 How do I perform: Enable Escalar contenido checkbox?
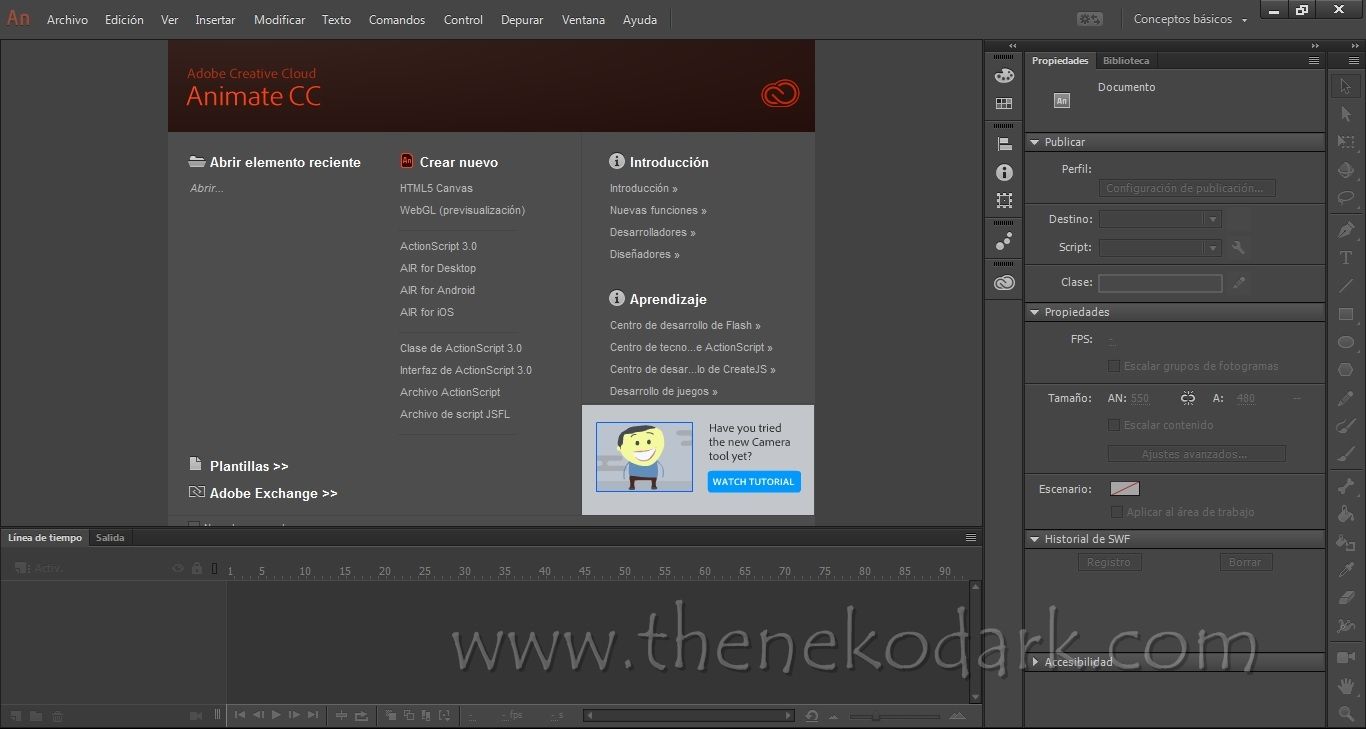(x=1114, y=425)
